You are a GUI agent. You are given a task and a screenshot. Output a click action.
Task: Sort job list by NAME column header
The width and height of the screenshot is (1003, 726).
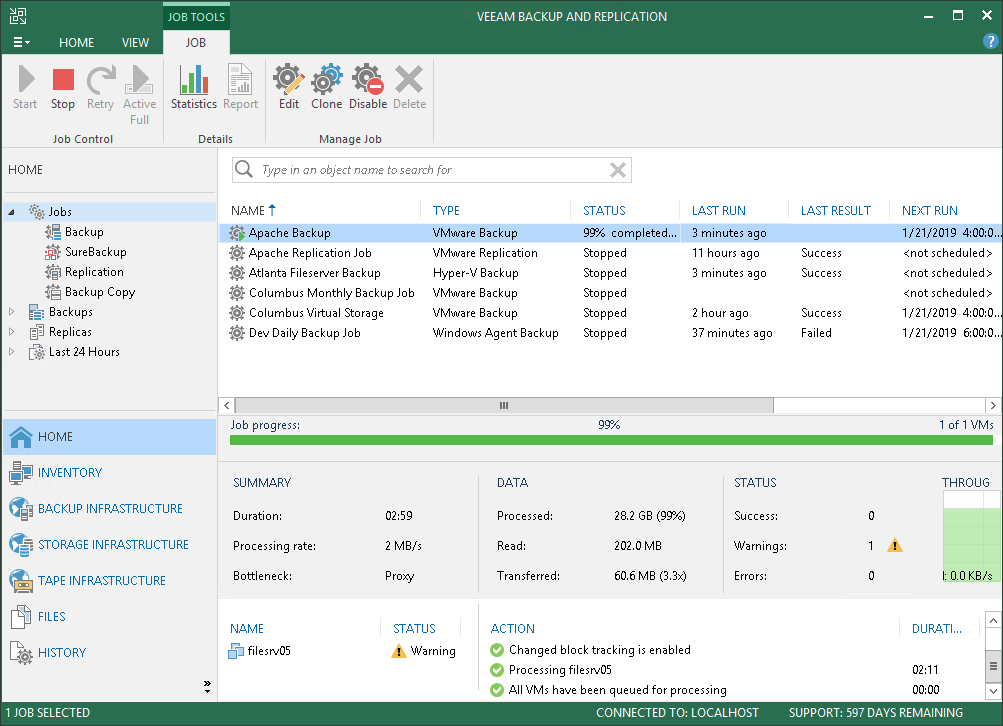[x=248, y=211]
